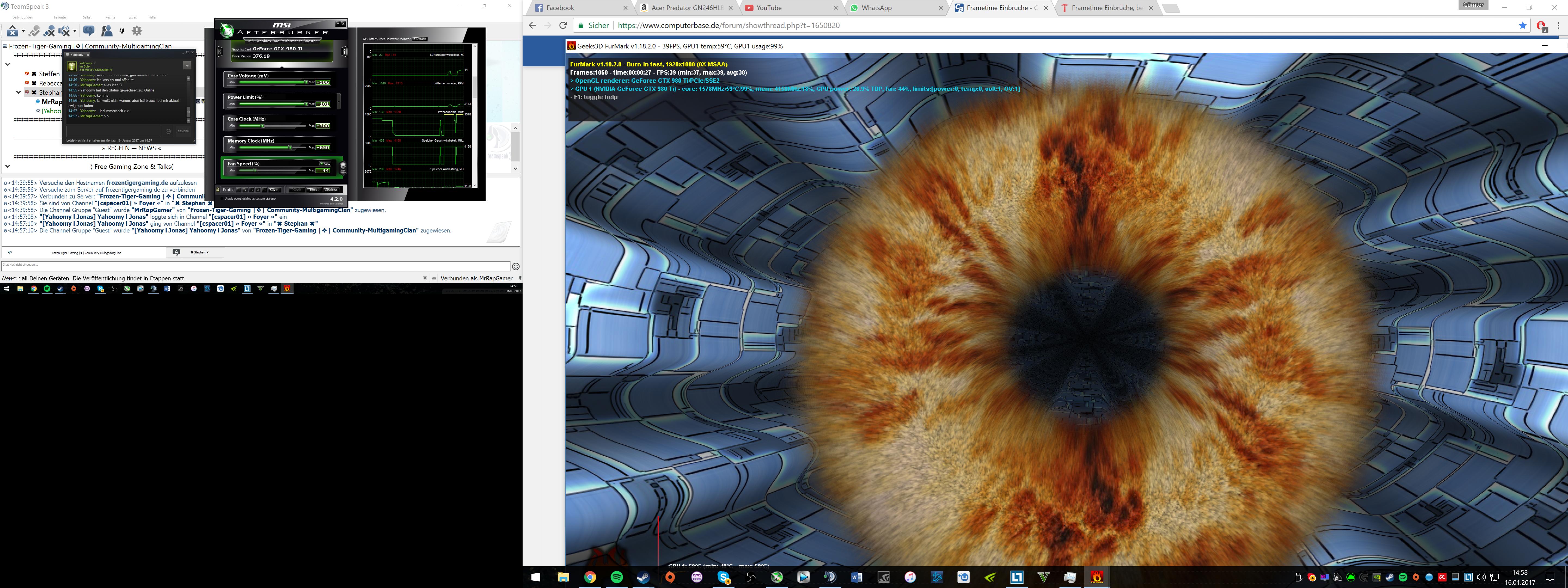Detach the Afterburner Hardware Monitor

[420, 39]
